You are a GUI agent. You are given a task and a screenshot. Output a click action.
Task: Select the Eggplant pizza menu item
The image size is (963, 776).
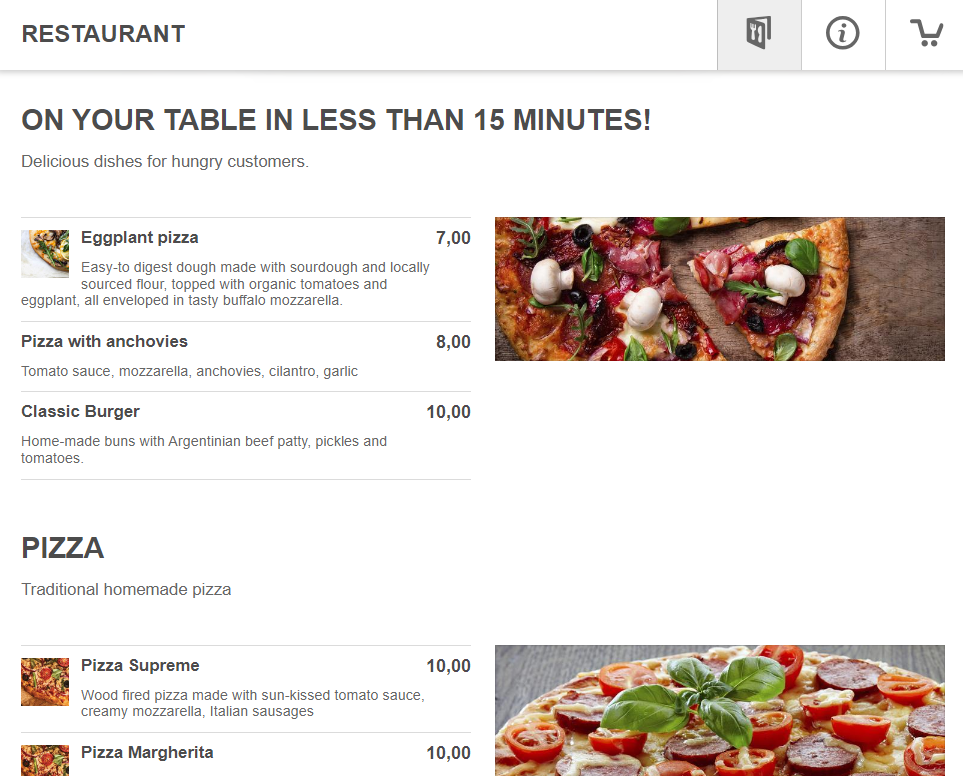tap(139, 238)
